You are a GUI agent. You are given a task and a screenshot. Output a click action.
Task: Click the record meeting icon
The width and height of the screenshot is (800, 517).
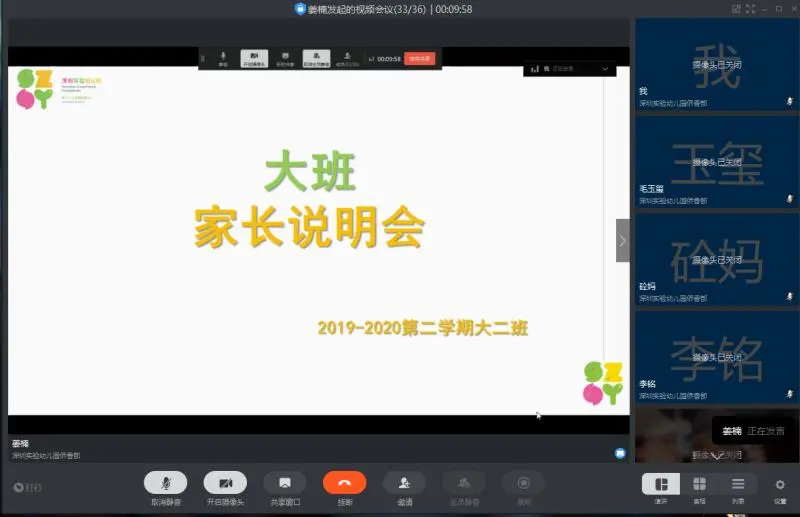point(523,483)
